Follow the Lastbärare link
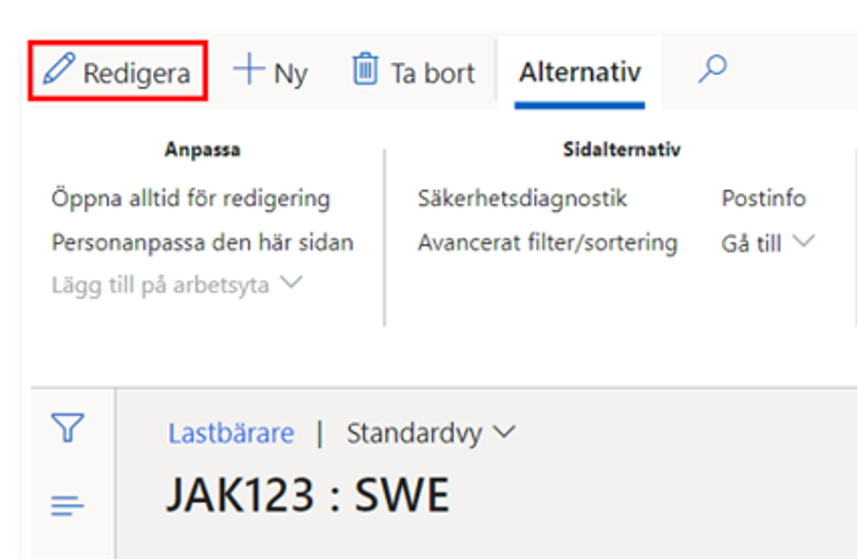858x560 pixels. (x=231, y=433)
